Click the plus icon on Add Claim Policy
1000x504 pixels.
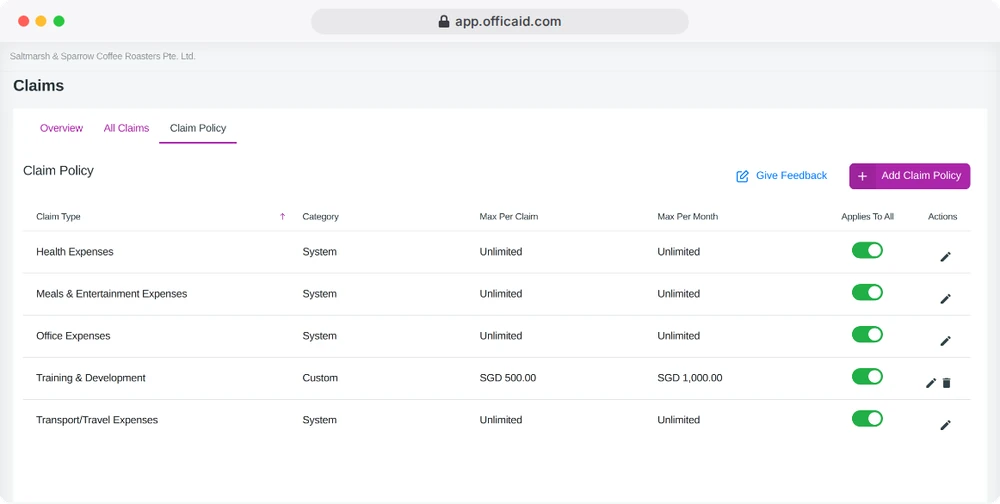point(862,176)
